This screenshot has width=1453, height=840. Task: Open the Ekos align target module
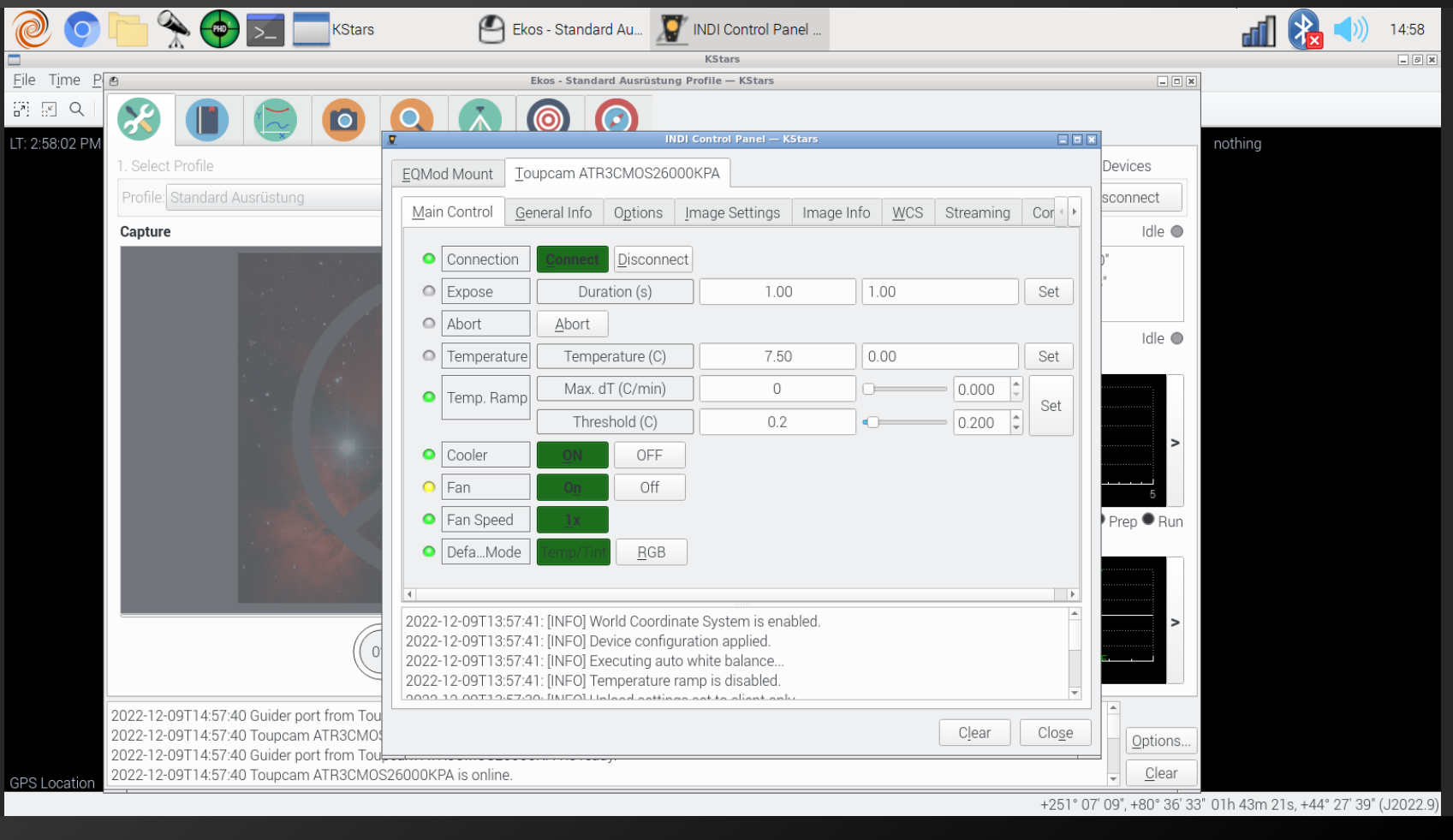549,117
